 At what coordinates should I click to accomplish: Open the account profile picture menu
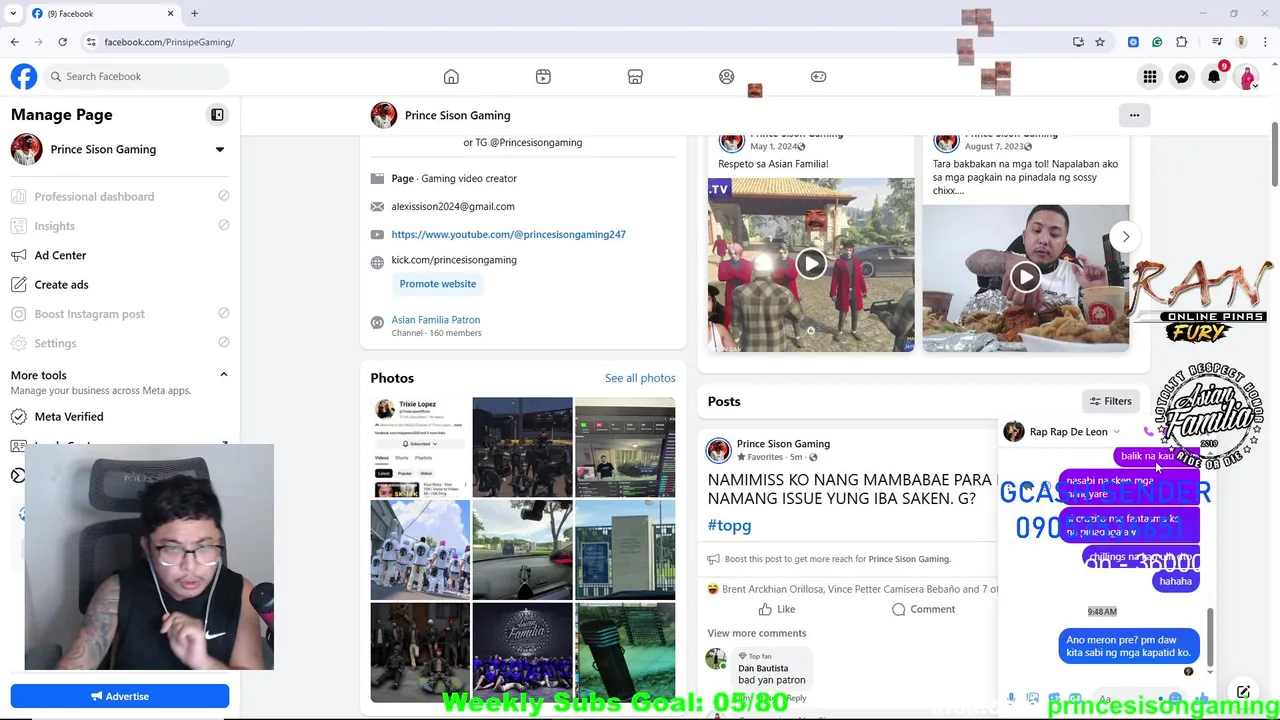[x=1246, y=77]
